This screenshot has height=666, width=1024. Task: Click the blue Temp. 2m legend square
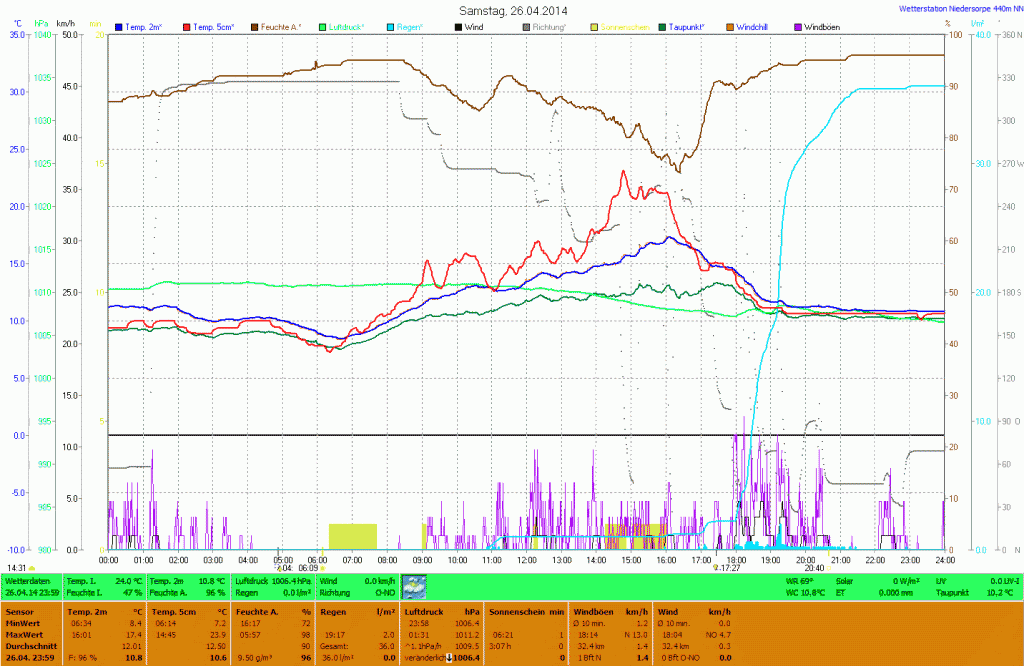(120, 26)
